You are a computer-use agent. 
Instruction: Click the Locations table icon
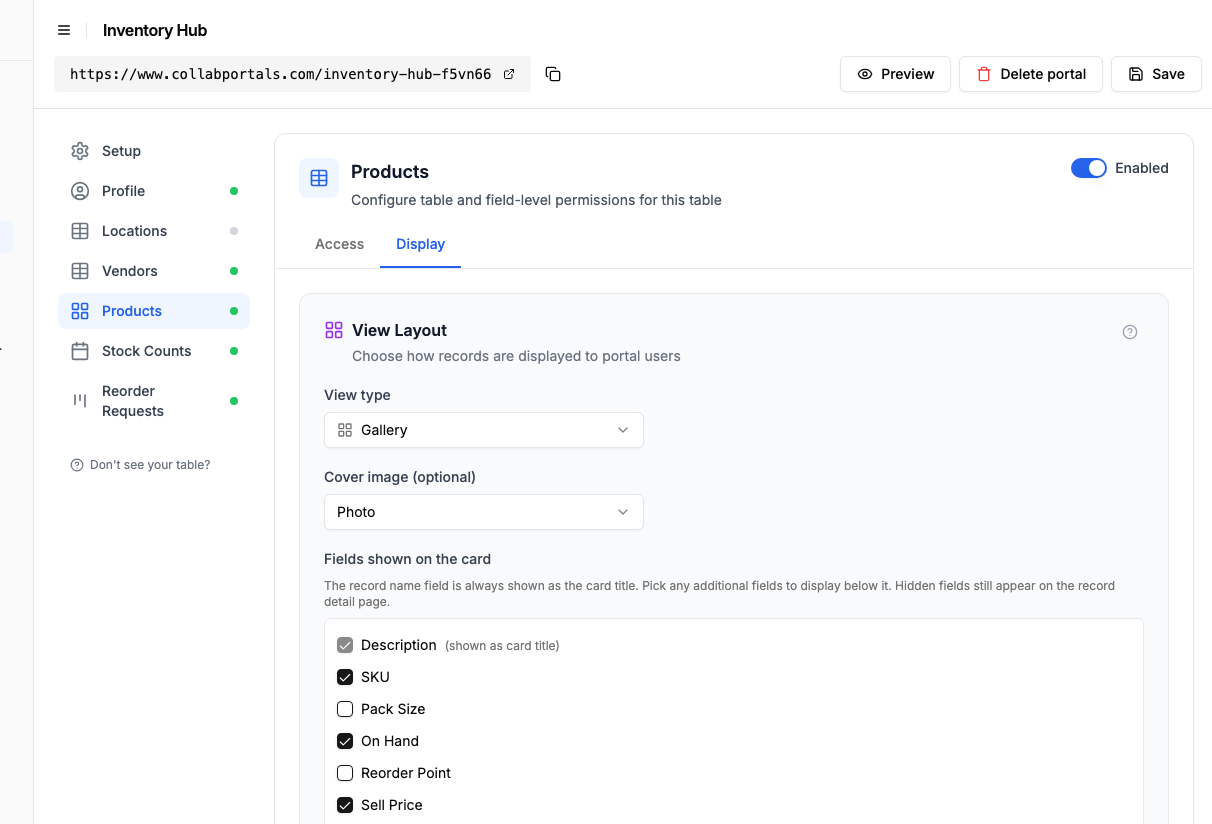(80, 231)
